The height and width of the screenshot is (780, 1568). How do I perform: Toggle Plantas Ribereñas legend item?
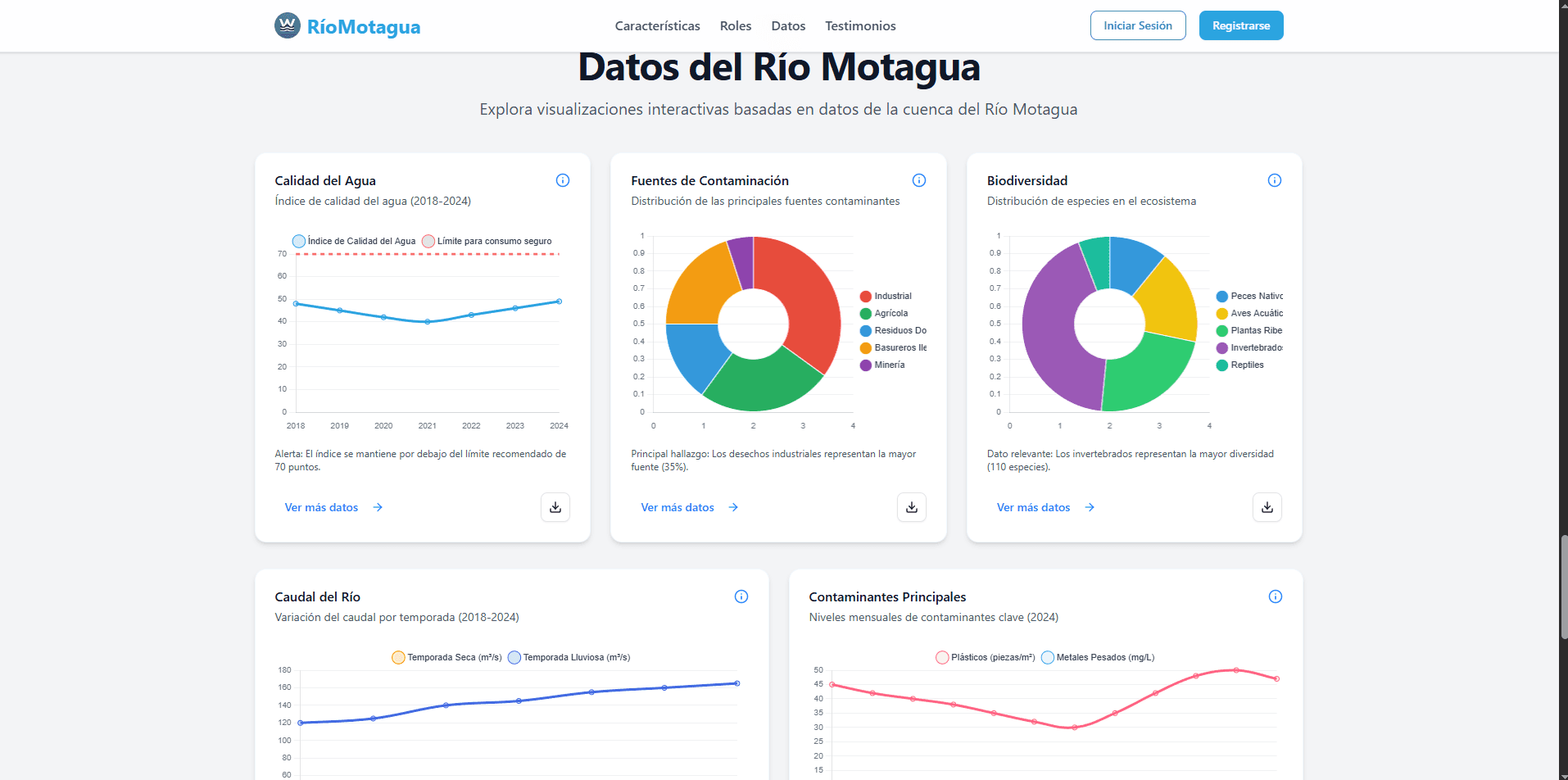(x=1249, y=331)
